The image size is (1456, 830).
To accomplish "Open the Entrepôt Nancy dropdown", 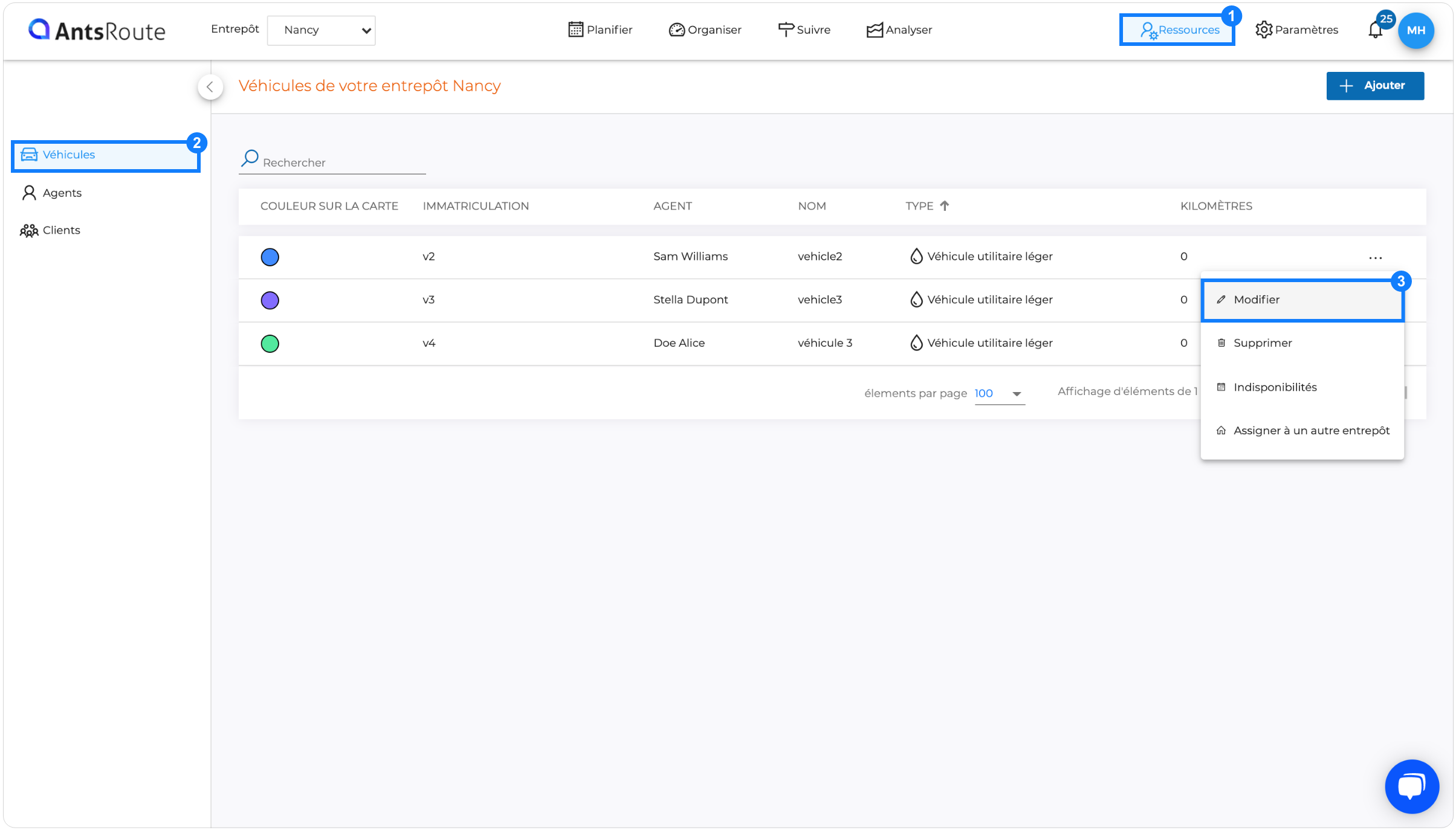I will (x=321, y=30).
